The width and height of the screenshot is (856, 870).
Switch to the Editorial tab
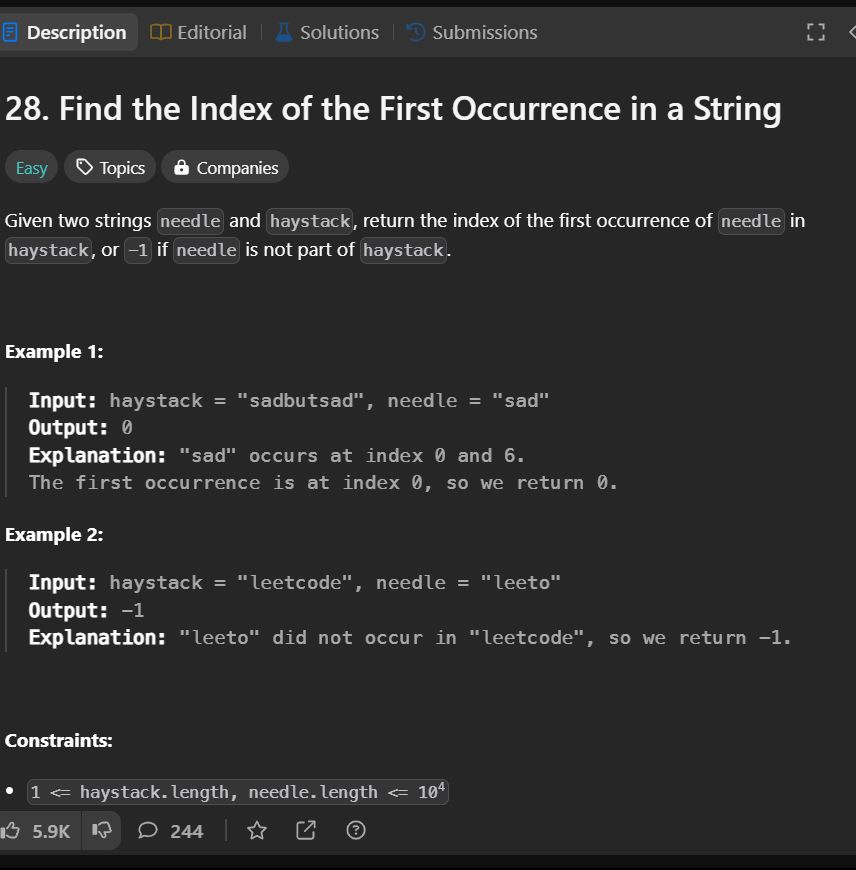click(198, 32)
